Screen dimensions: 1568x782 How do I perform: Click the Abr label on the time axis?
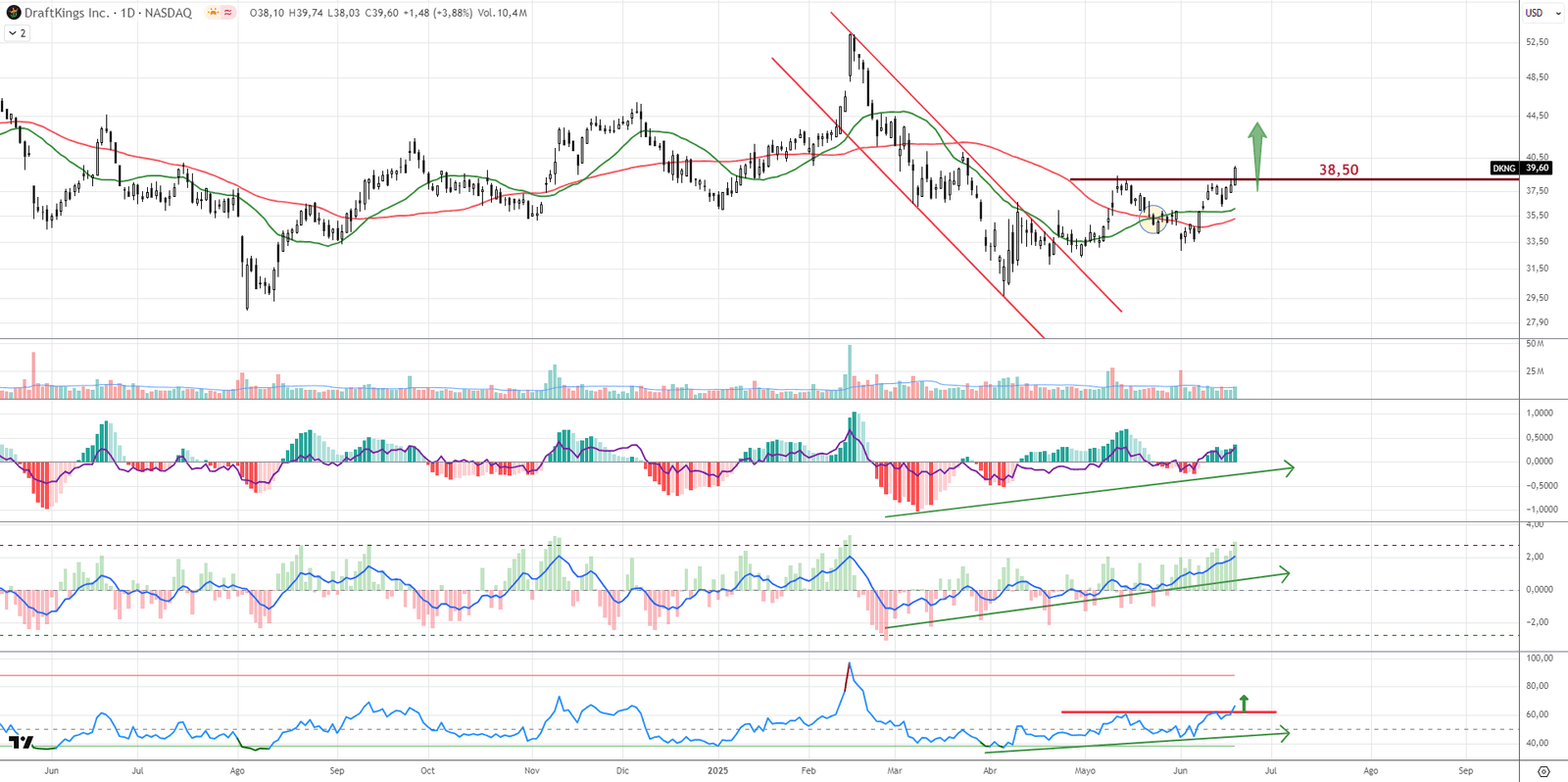[x=990, y=771]
